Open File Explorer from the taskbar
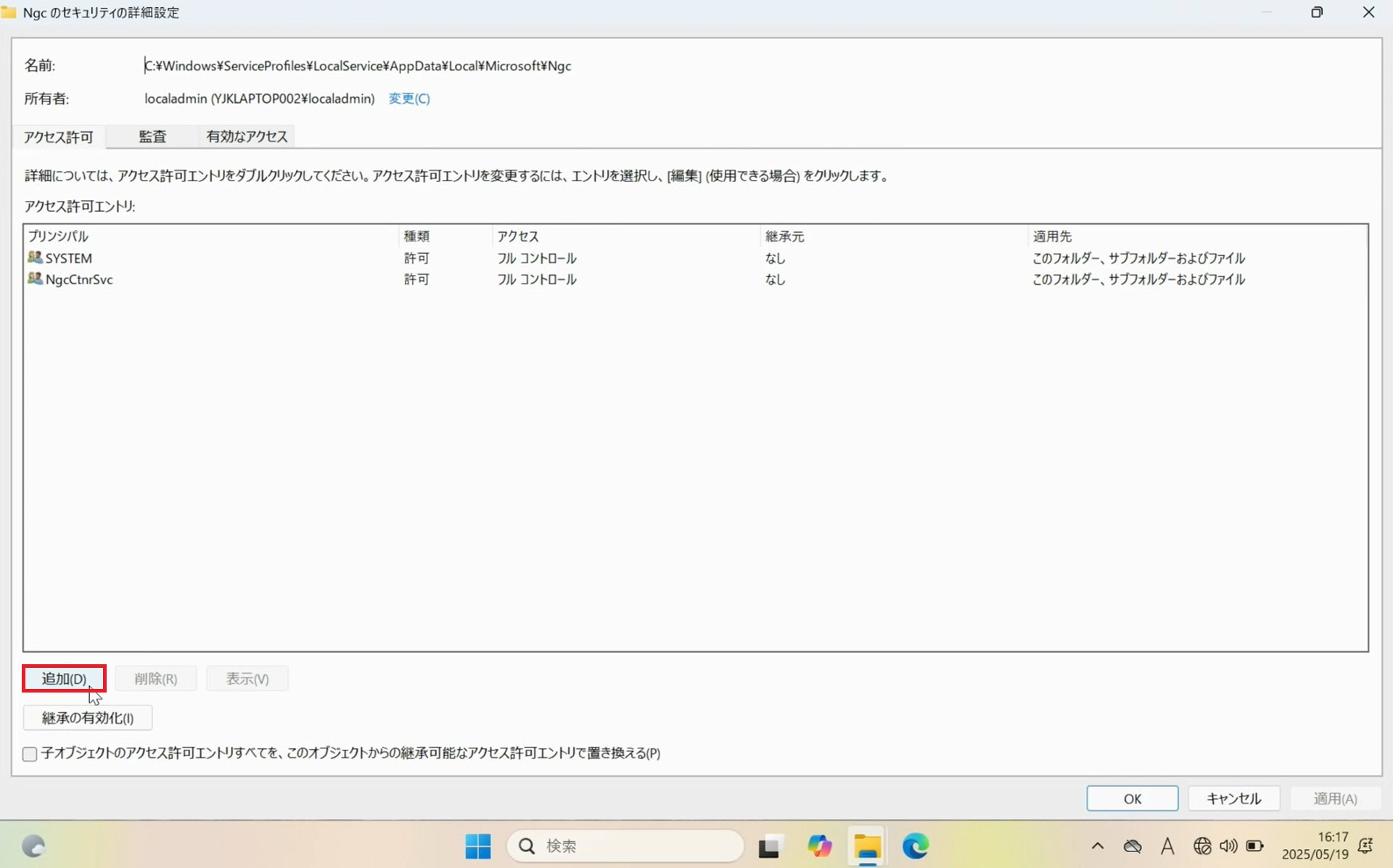1393x868 pixels. click(x=867, y=846)
